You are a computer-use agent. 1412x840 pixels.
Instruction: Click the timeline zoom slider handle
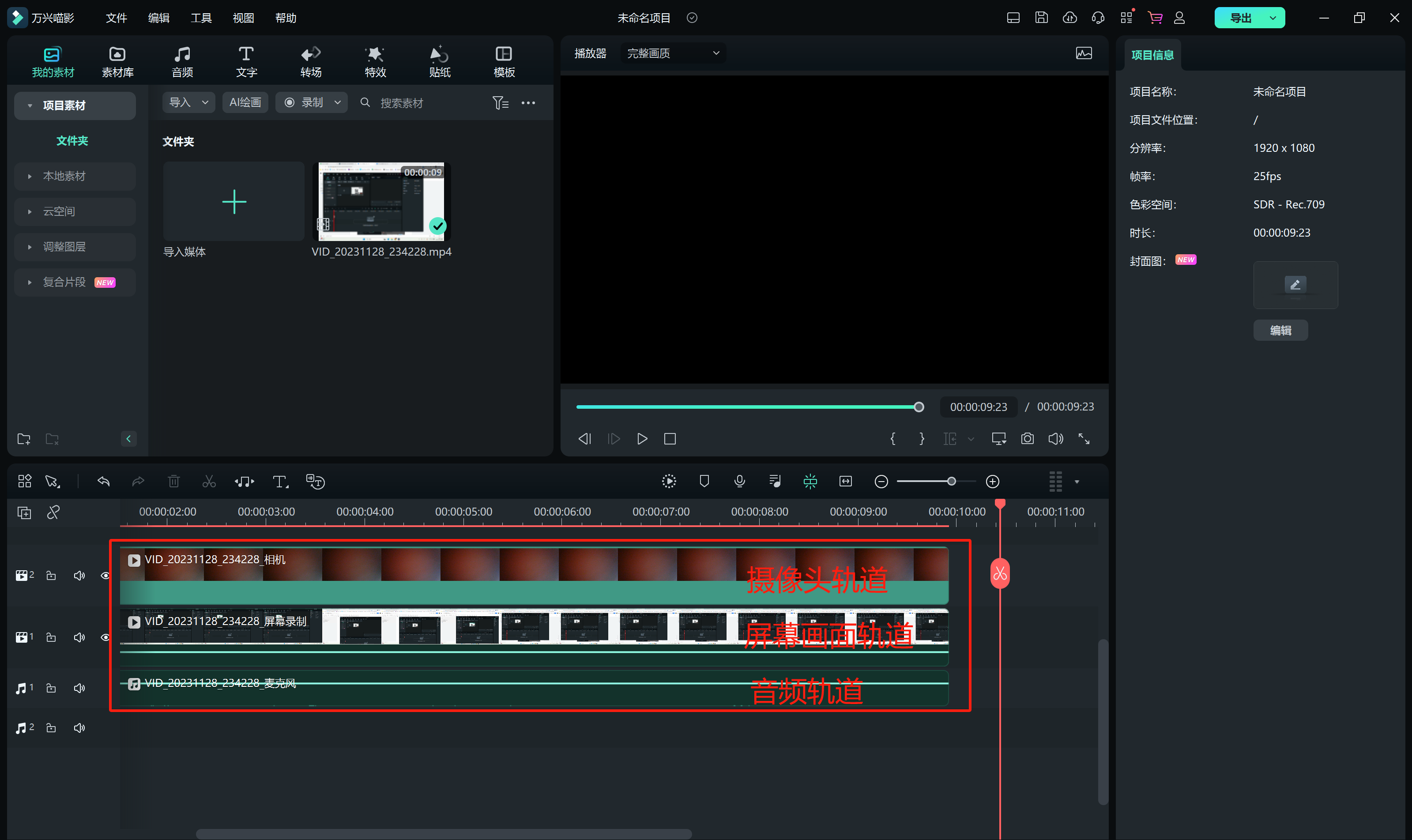pos(951,482)
